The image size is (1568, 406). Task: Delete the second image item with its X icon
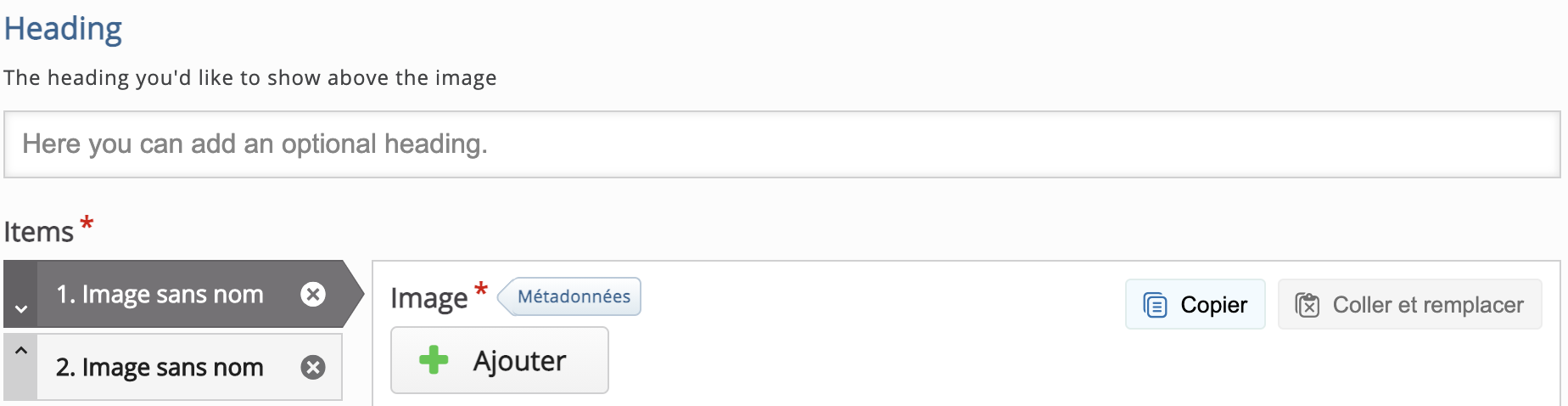click(313, 367)
